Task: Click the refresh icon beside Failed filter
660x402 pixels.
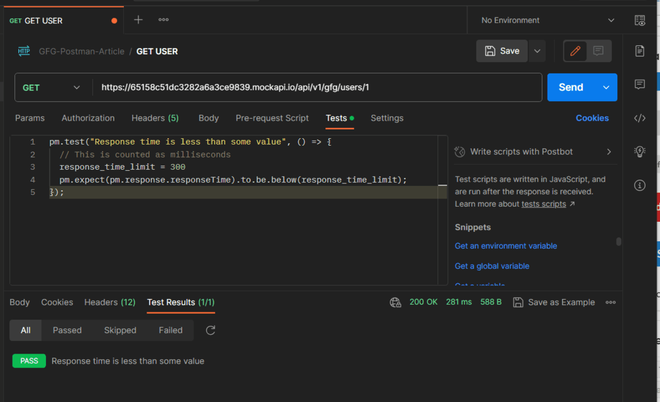Action: pos(210,330)
